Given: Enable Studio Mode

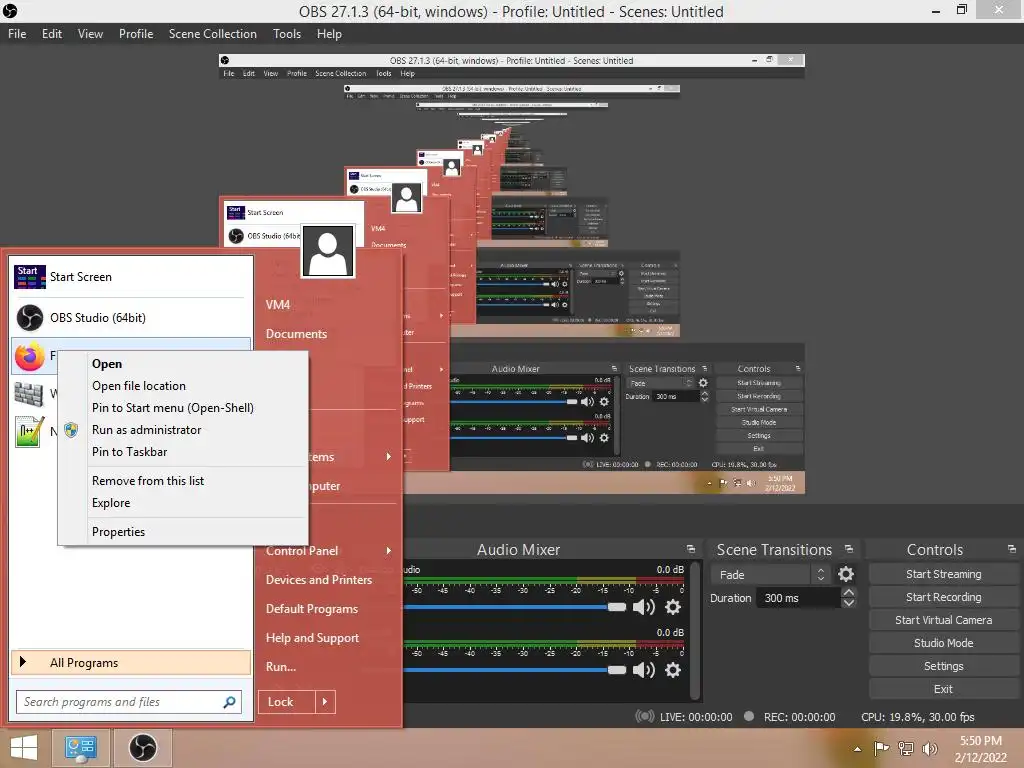Looking at the screenshot, I should pyautogui.click(x=943, y=643).
